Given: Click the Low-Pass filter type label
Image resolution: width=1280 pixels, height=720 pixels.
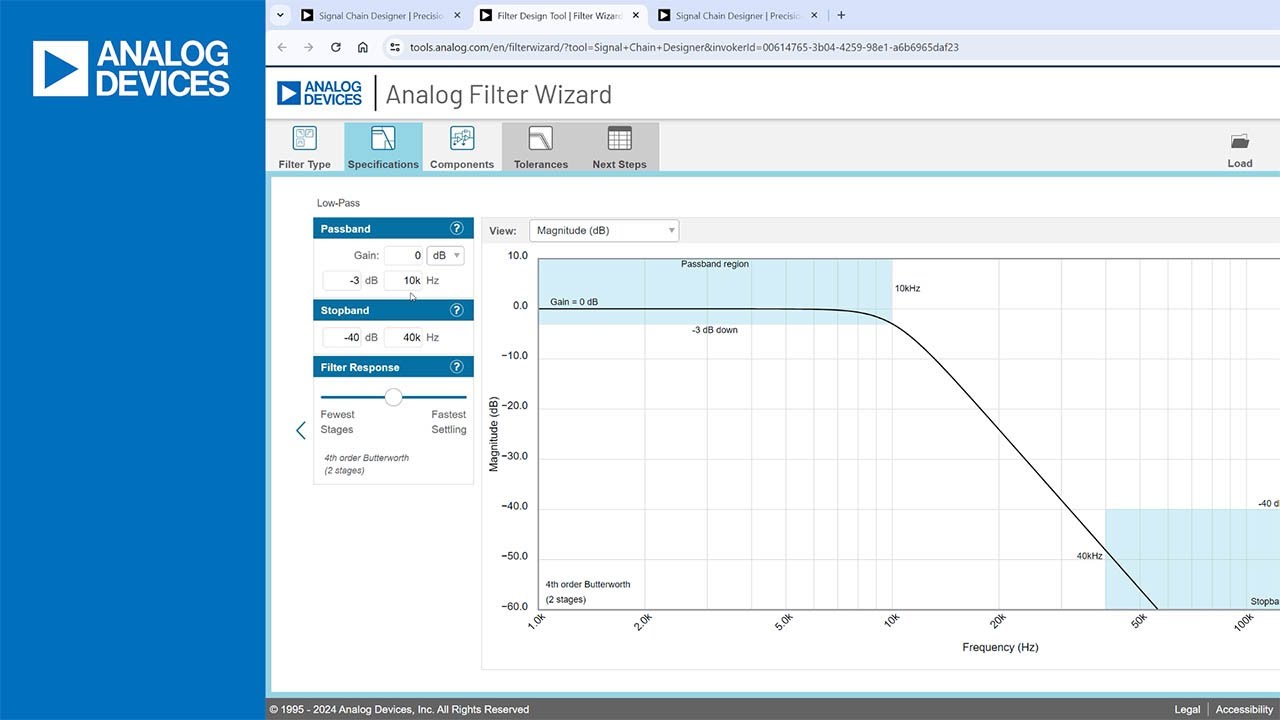Looking at the screenshot, I should (x=338, y=203).
